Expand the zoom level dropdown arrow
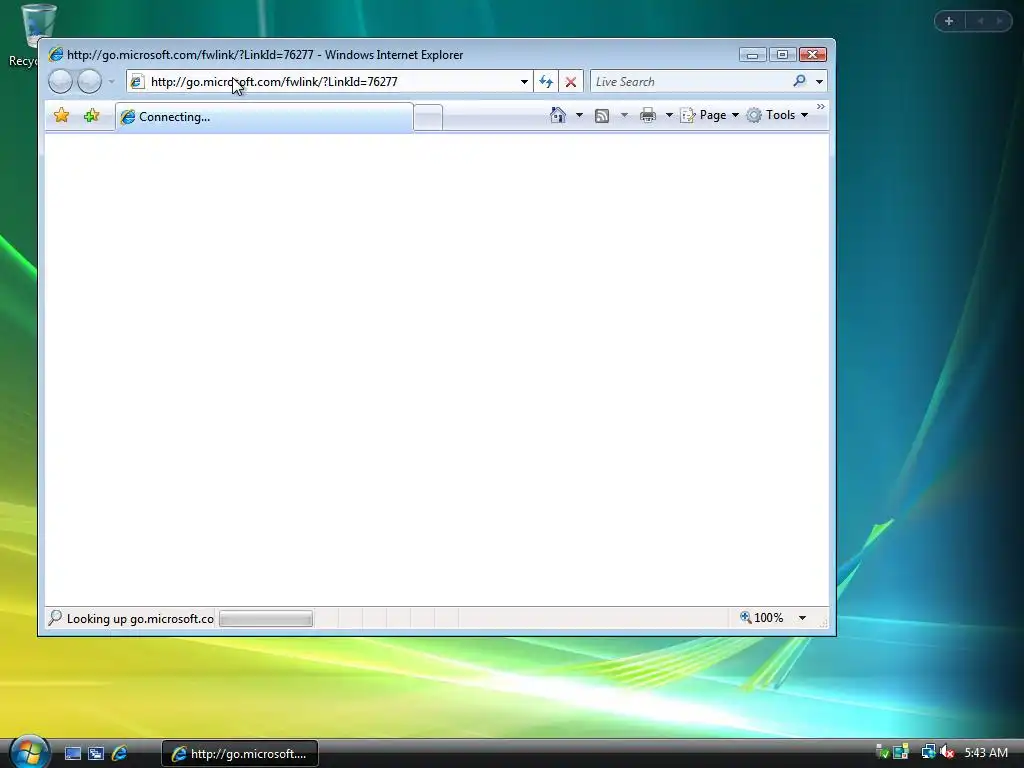The width and height of the screenshot is (1024, 768). (802, 618)
